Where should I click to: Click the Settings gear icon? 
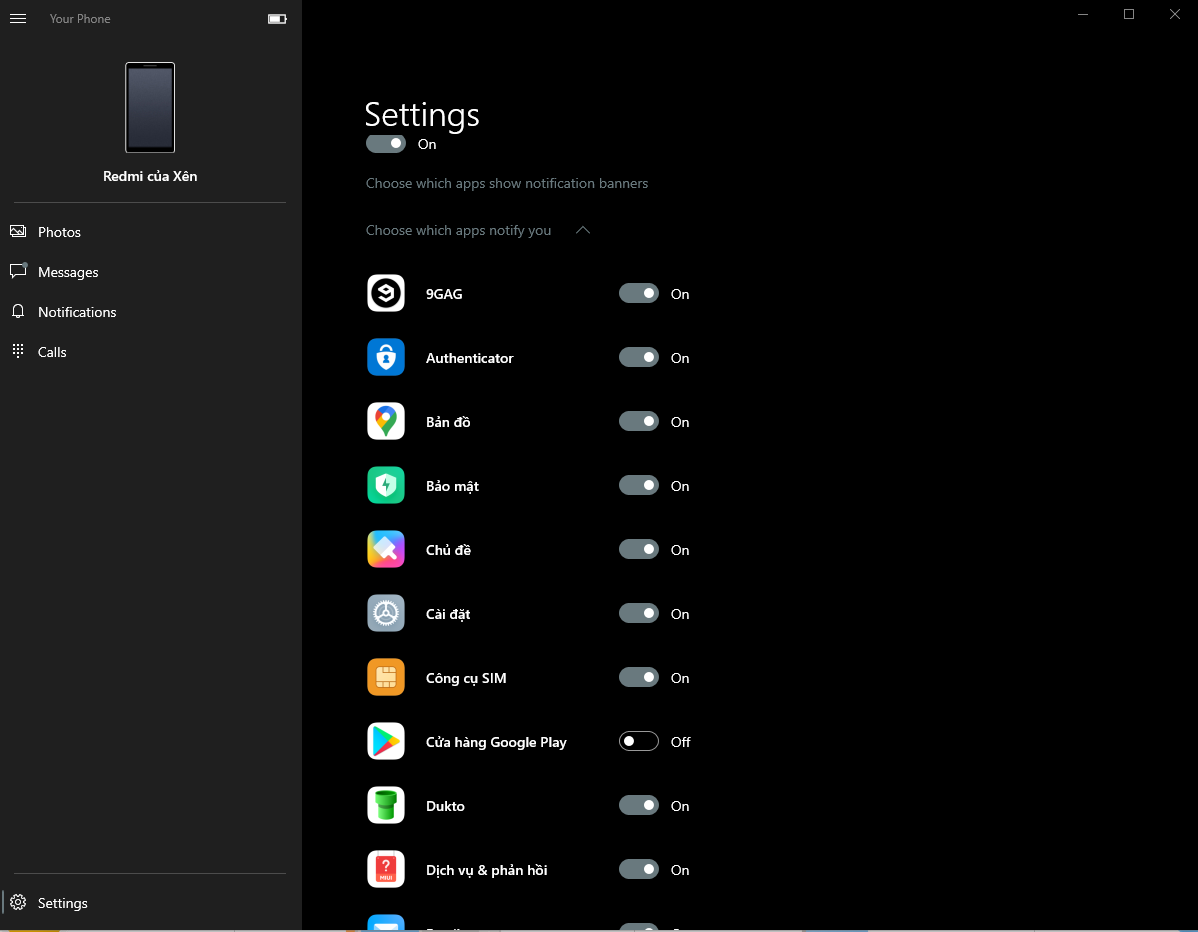point(18,902)
